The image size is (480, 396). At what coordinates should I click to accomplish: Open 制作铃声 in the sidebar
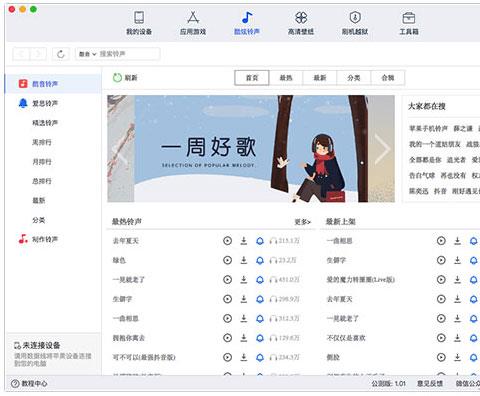[x=45, y=239]
